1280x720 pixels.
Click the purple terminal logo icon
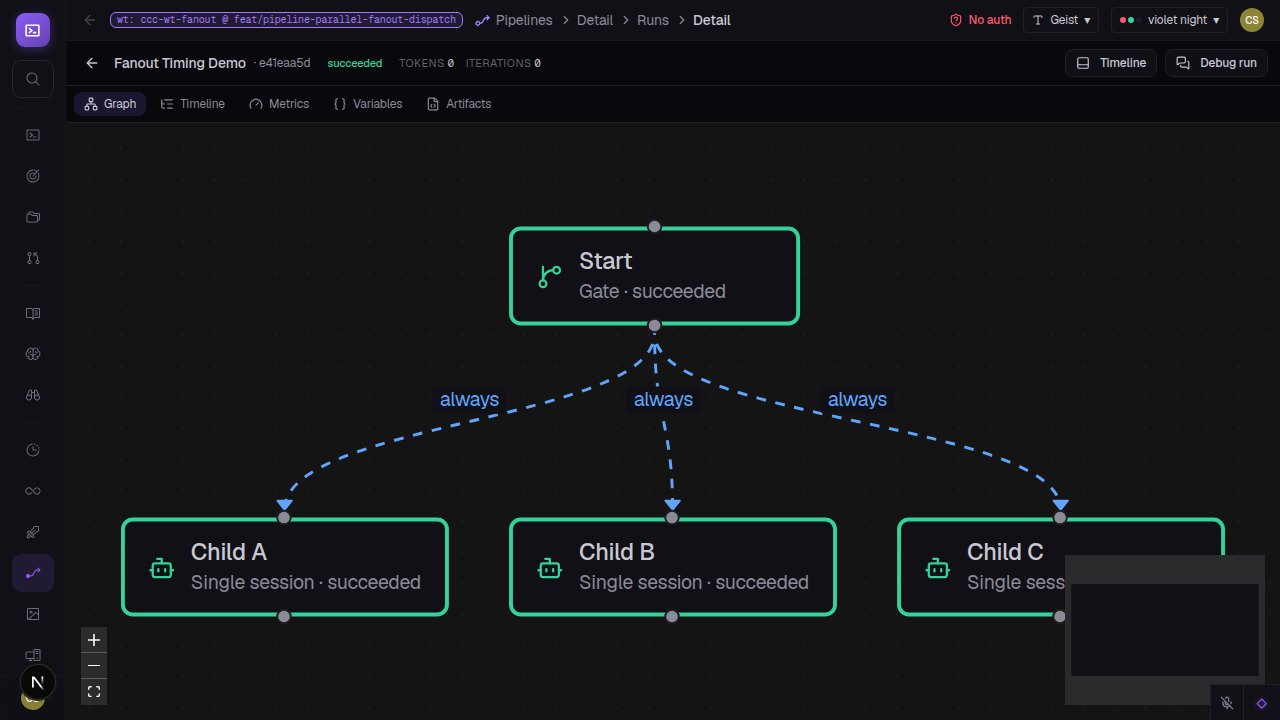point(33,30)
